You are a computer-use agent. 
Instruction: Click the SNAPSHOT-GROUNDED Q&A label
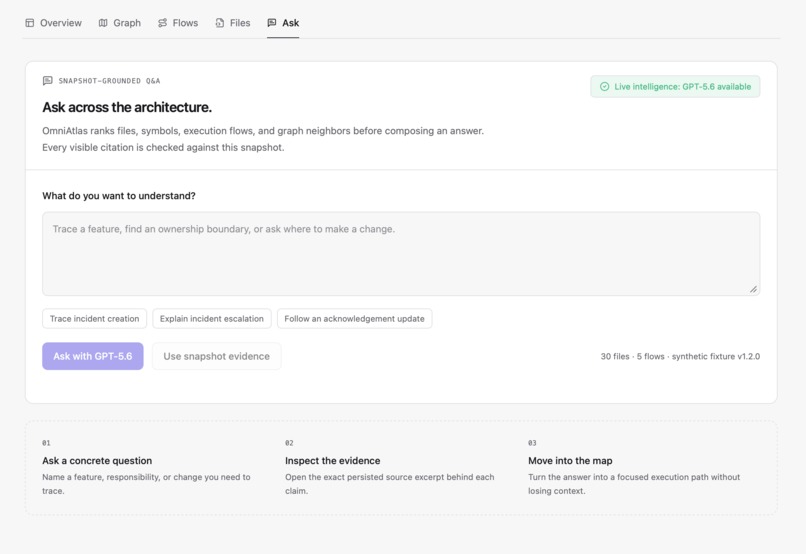tap(109, 81)
